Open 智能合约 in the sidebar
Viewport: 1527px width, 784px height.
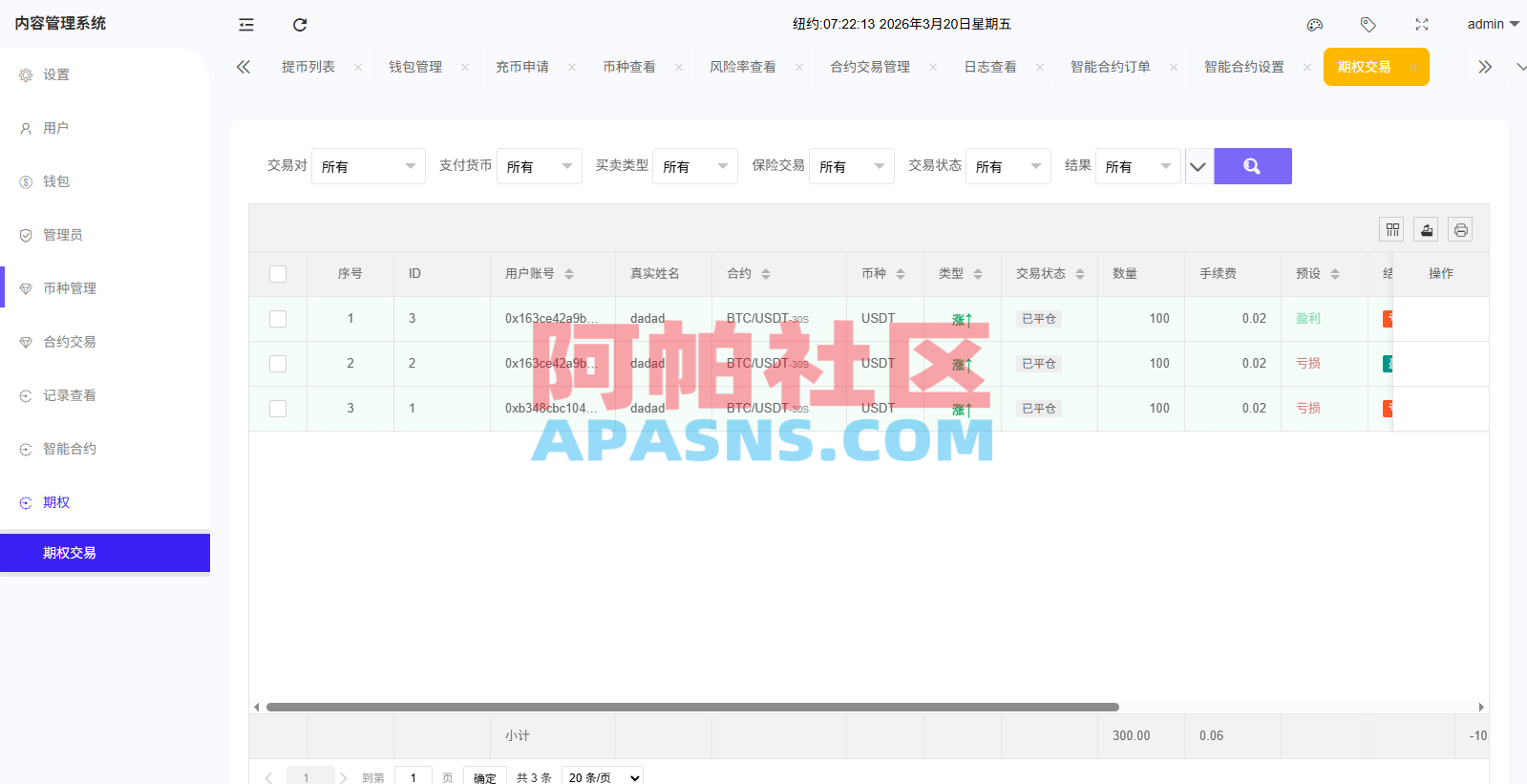(105, 449)
